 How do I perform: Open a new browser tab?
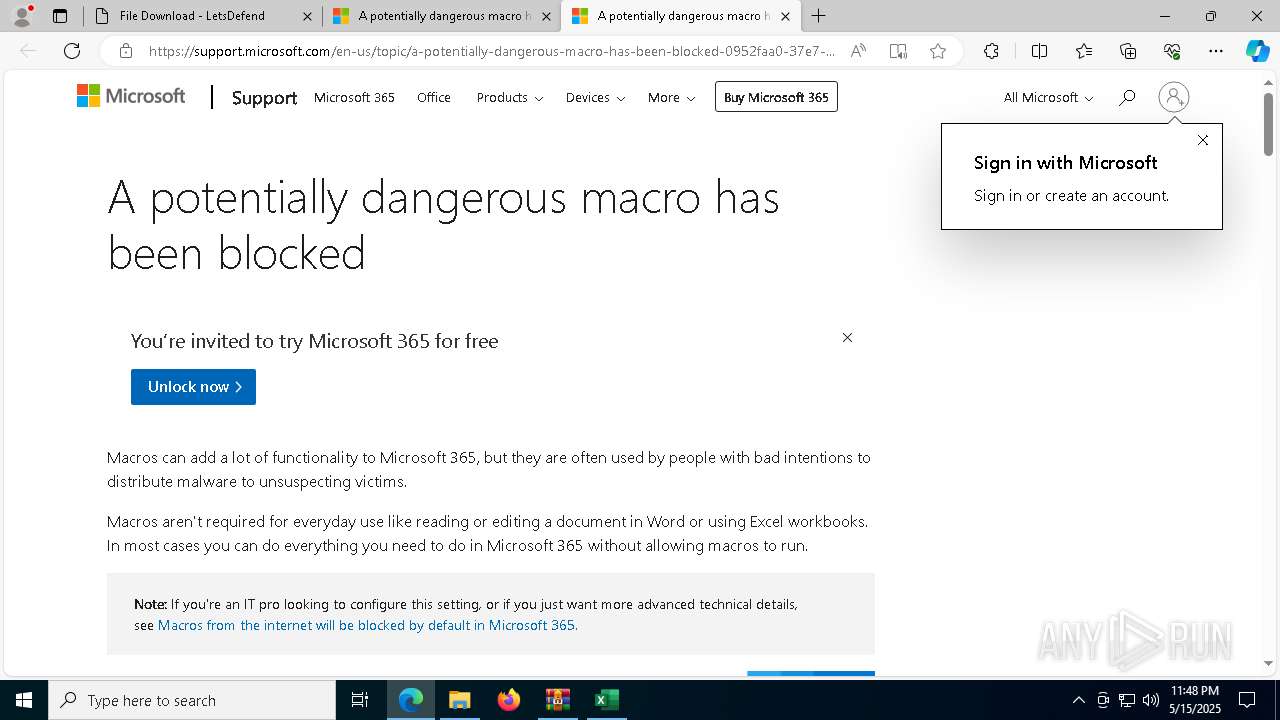click(x=818, y=16)
